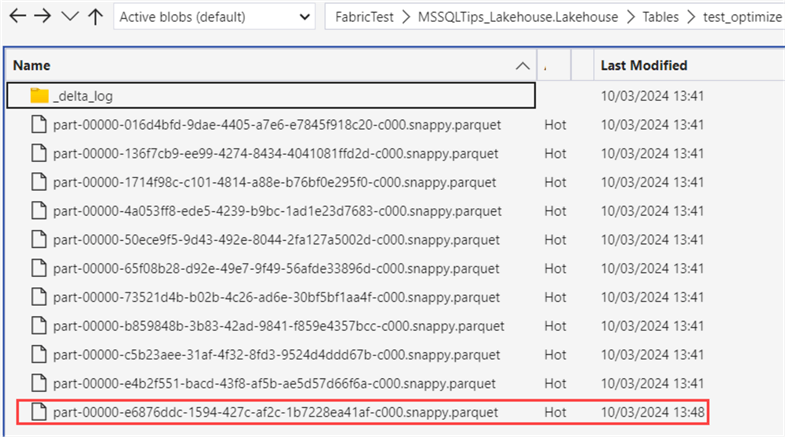Click file icon of part-00000-73521d4b
This screenshot has height=437, width=785.
[x=39, y=297]
